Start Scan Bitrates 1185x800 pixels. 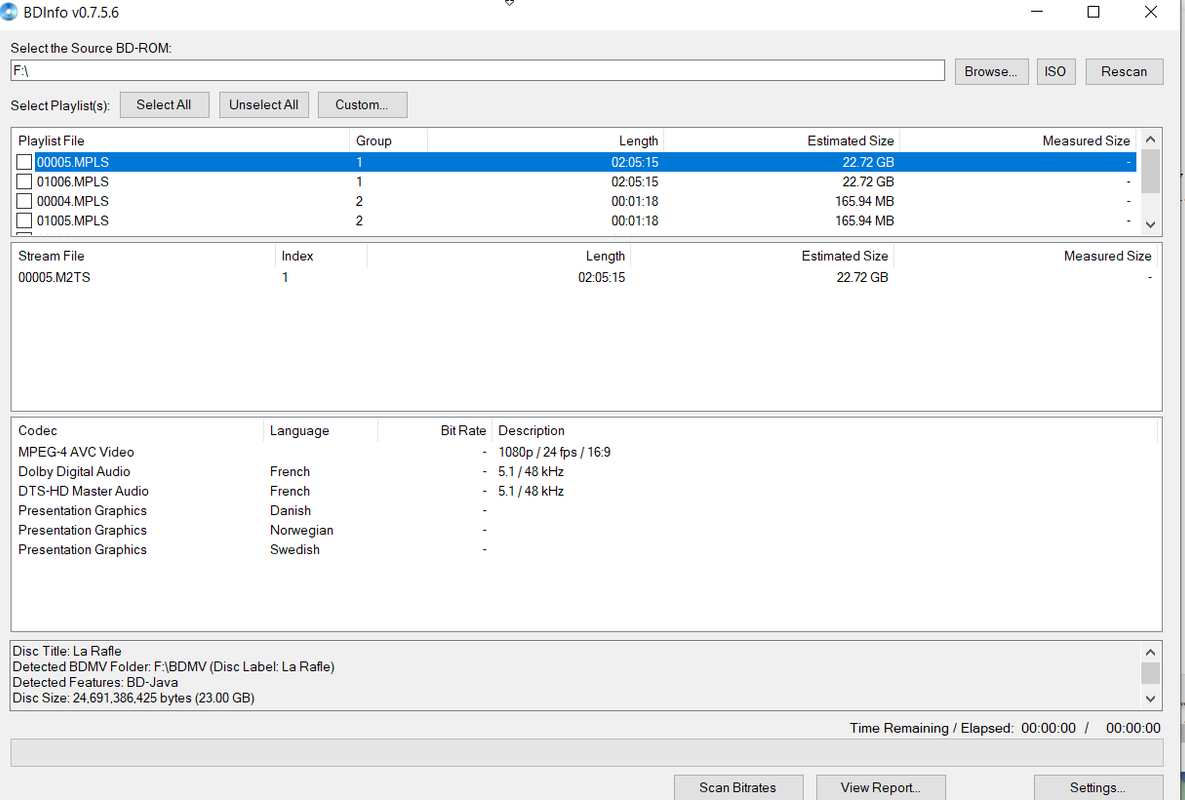coord(738,787)
